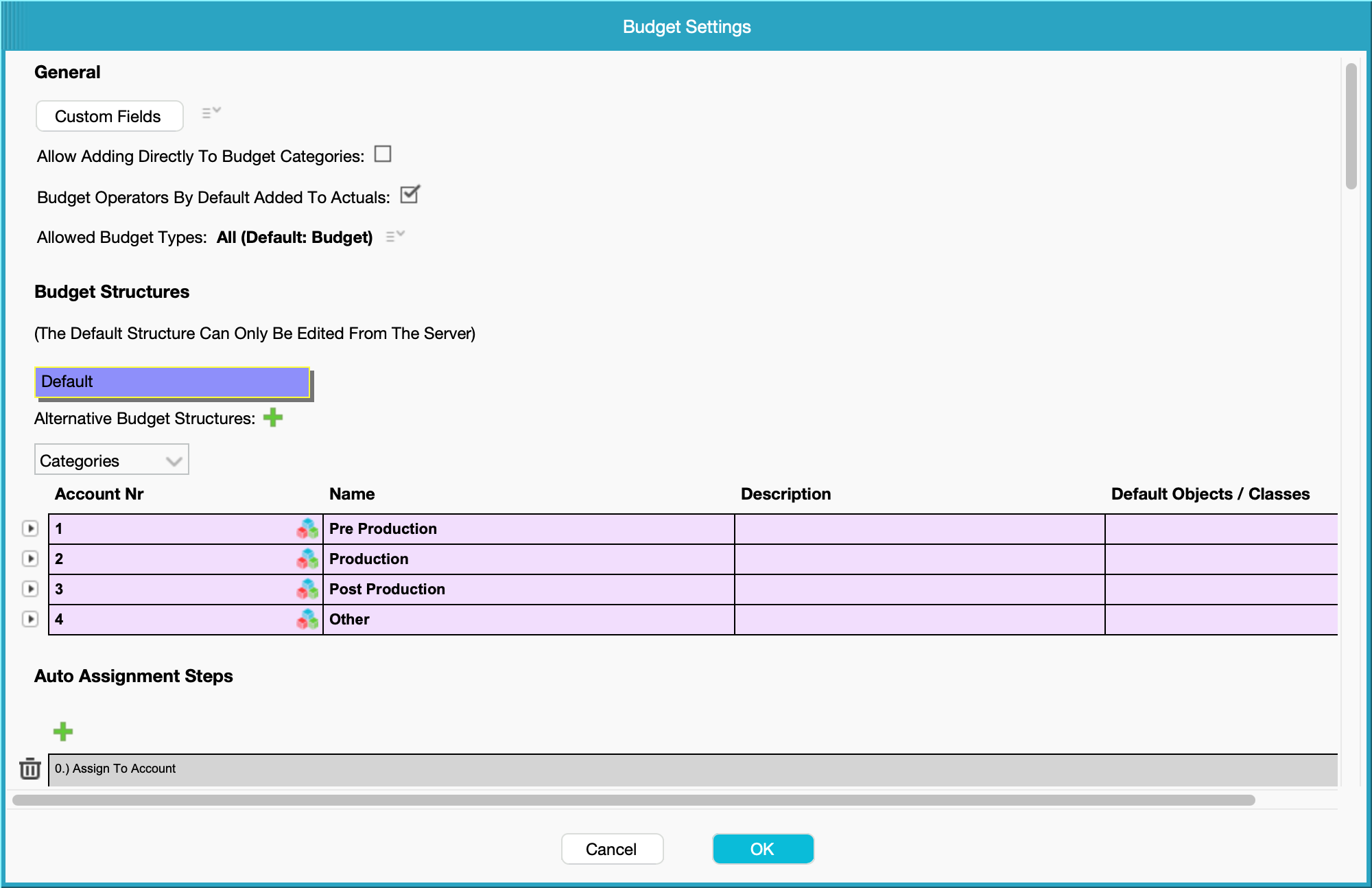Click the cubes icon in Post Production row
The width and height of the screenshot is (1372, 888).
[x=307, y=589]
